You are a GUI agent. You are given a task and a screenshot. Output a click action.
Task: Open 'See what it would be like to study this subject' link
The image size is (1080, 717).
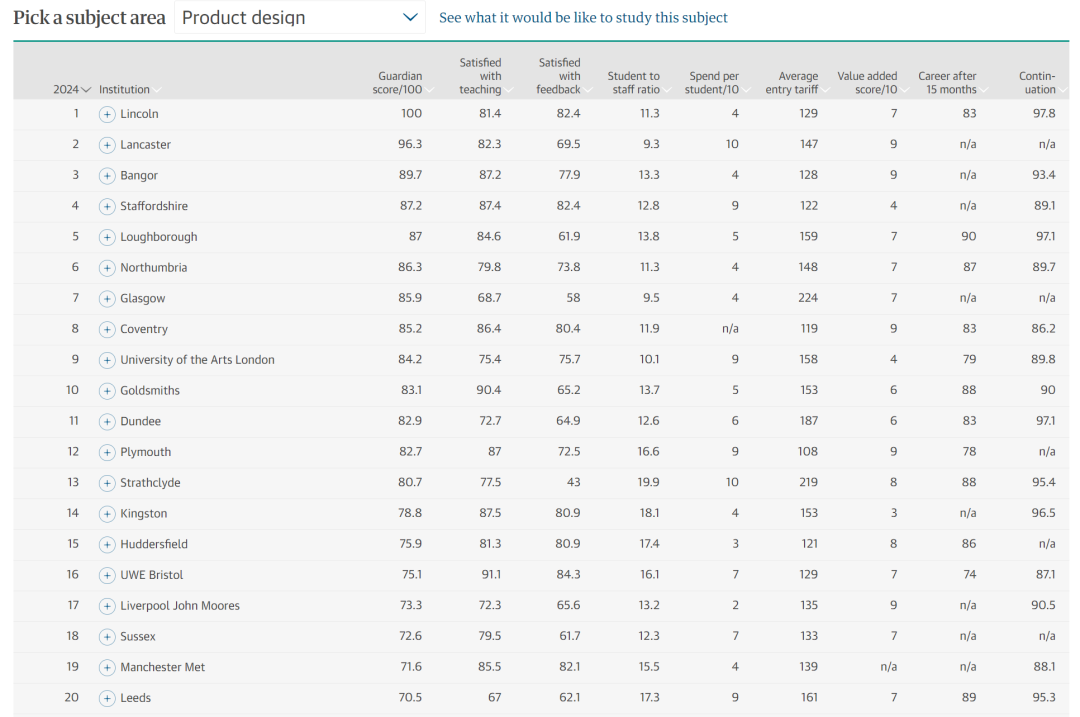click(x=583, y=18)
